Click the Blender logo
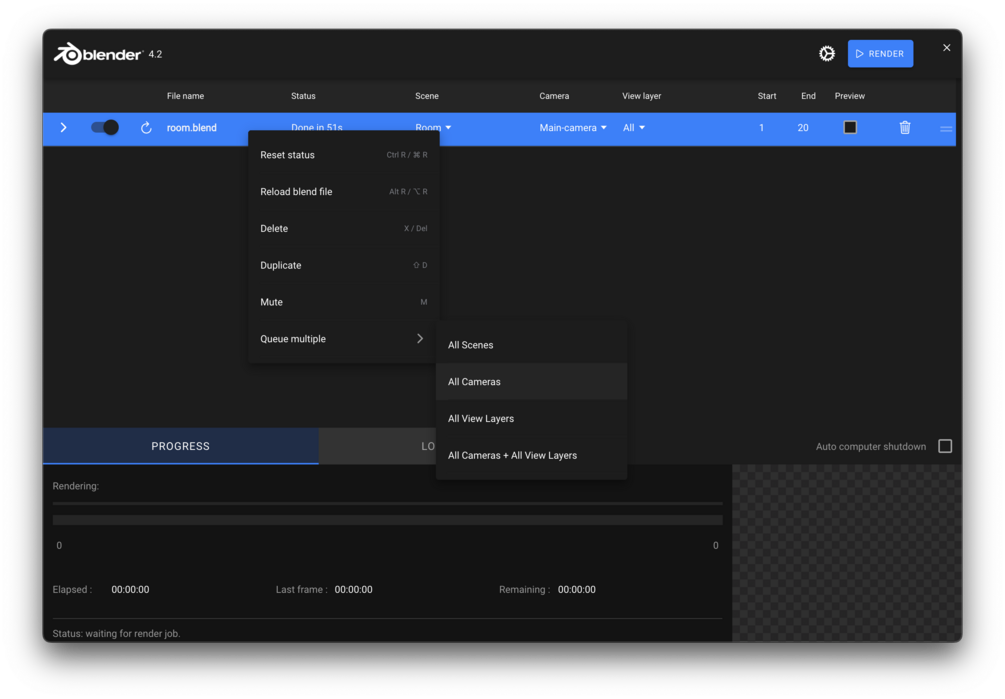This screenshot has height=699, width=1005. coord(98,54)
